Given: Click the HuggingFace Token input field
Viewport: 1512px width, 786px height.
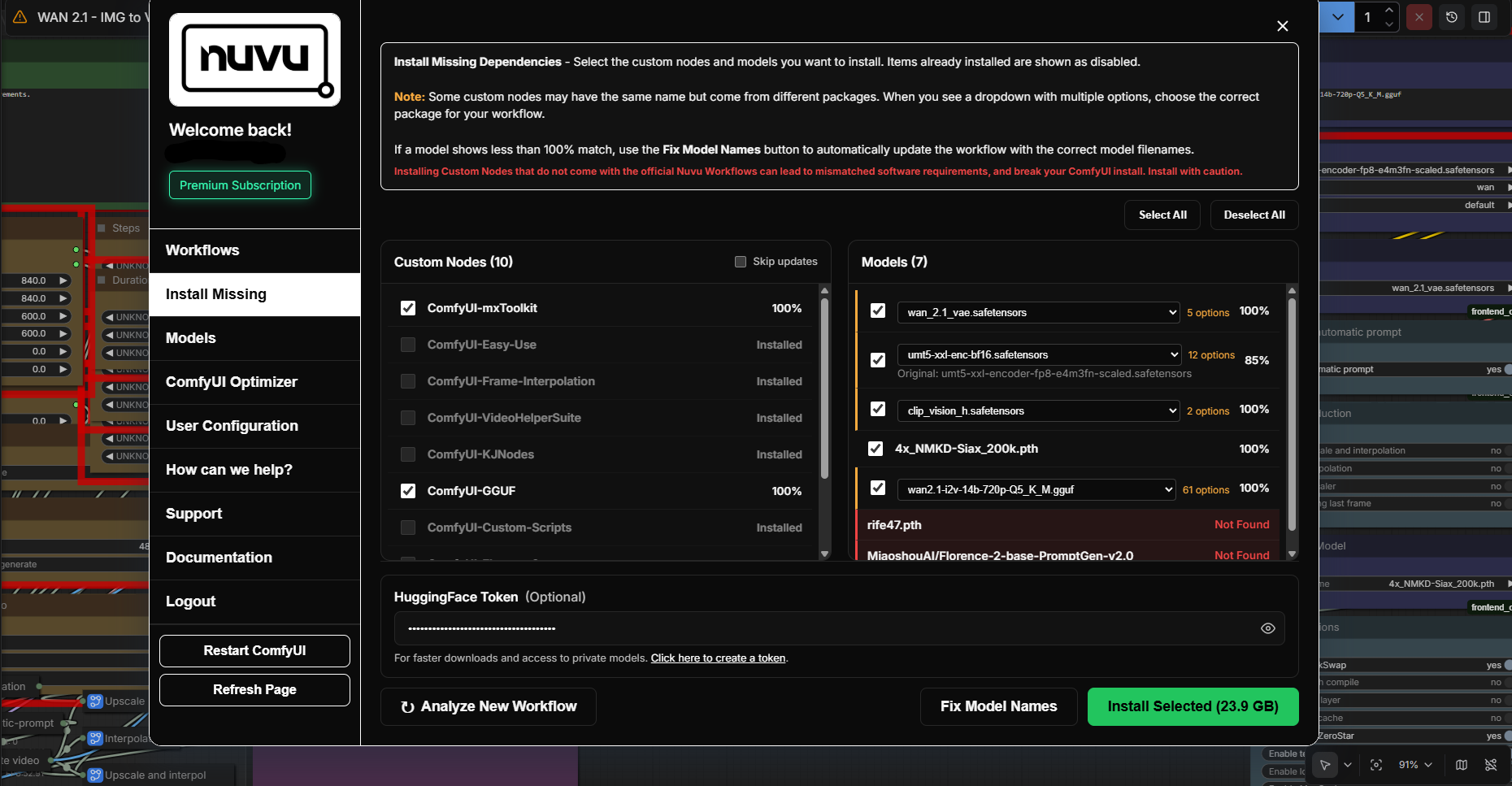Looking at the screenshot, I should (821, 628).
